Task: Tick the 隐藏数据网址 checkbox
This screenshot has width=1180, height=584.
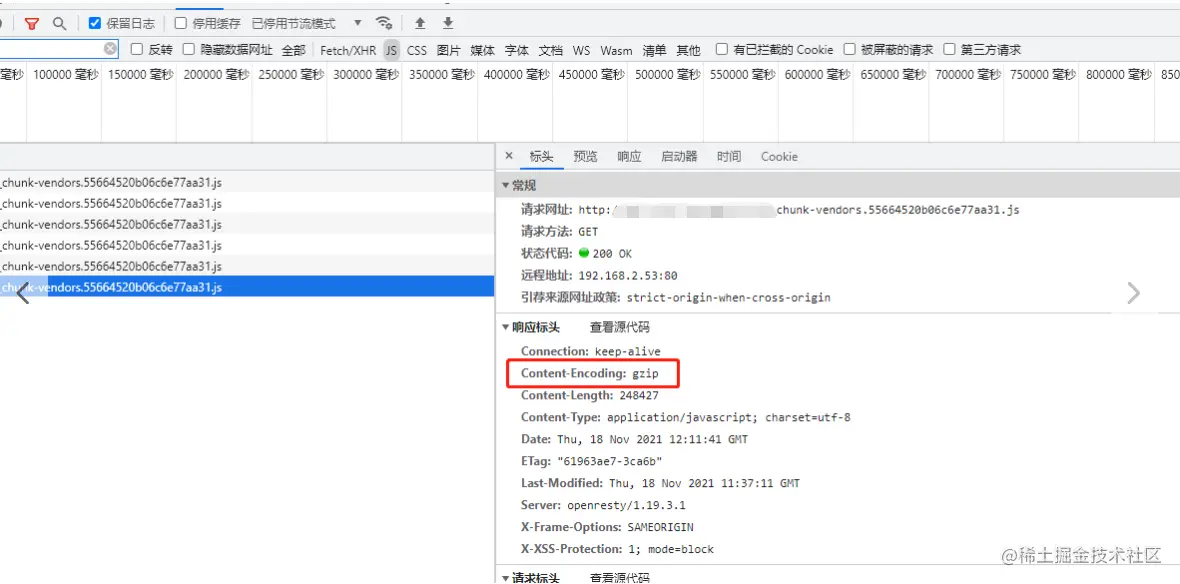Action: click(x=189, y=50)
